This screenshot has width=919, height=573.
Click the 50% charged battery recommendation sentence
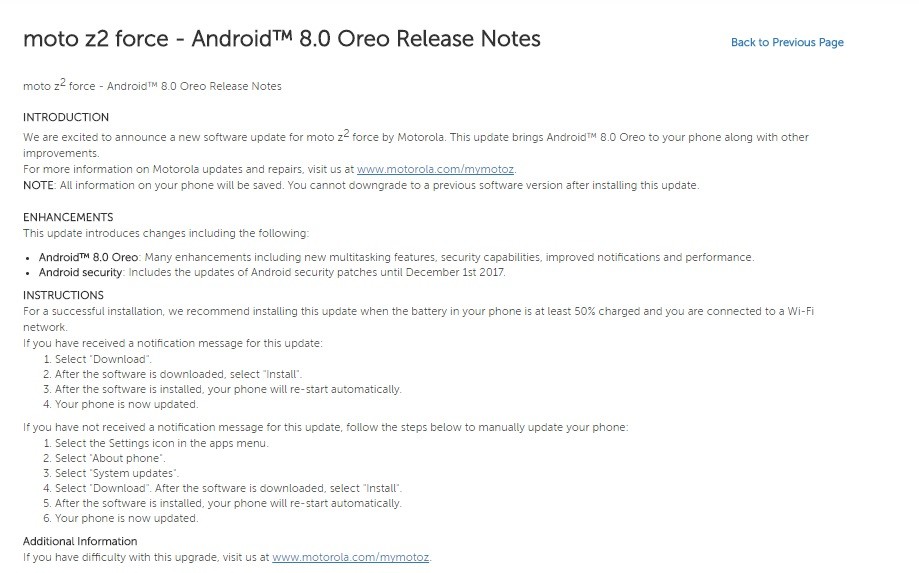pyautogui.click(x=418, y=319)
